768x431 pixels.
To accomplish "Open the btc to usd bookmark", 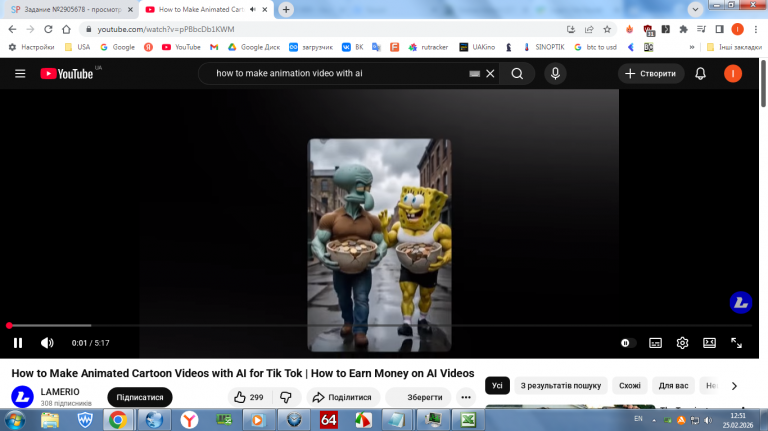I will click(x=595, y=47).
